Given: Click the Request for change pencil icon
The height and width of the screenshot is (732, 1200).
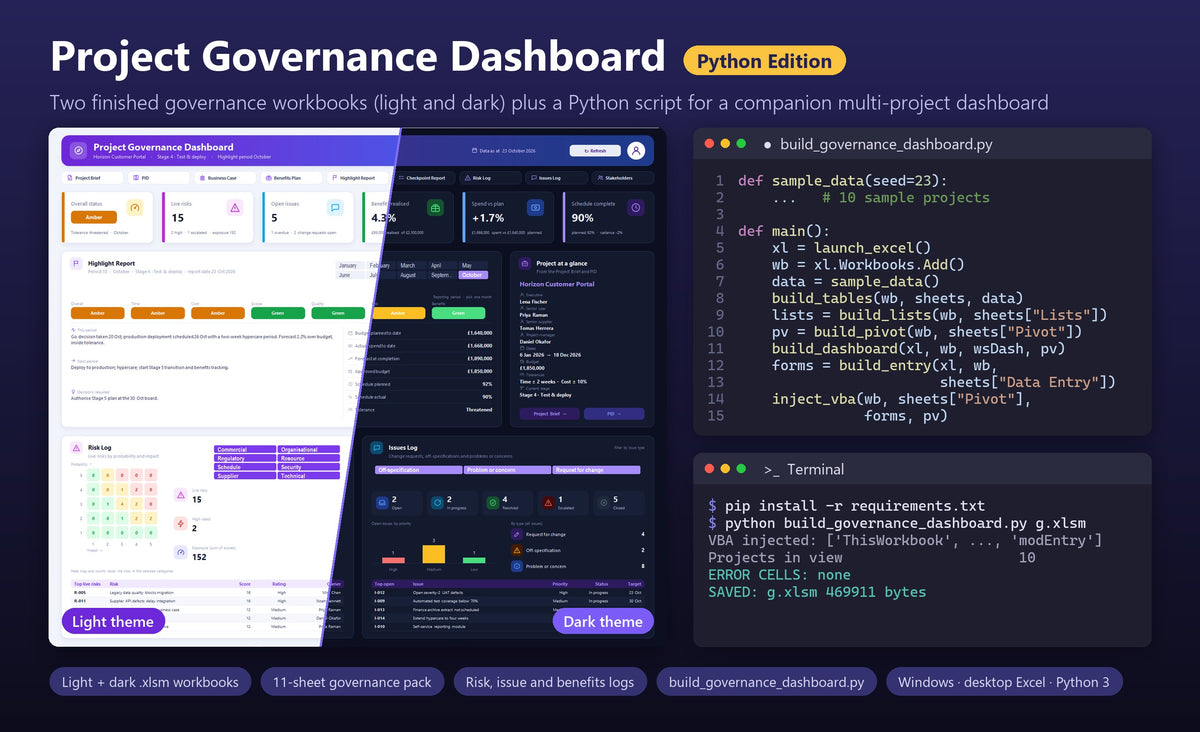Looking at the screenshot, I should coord(516,534).
